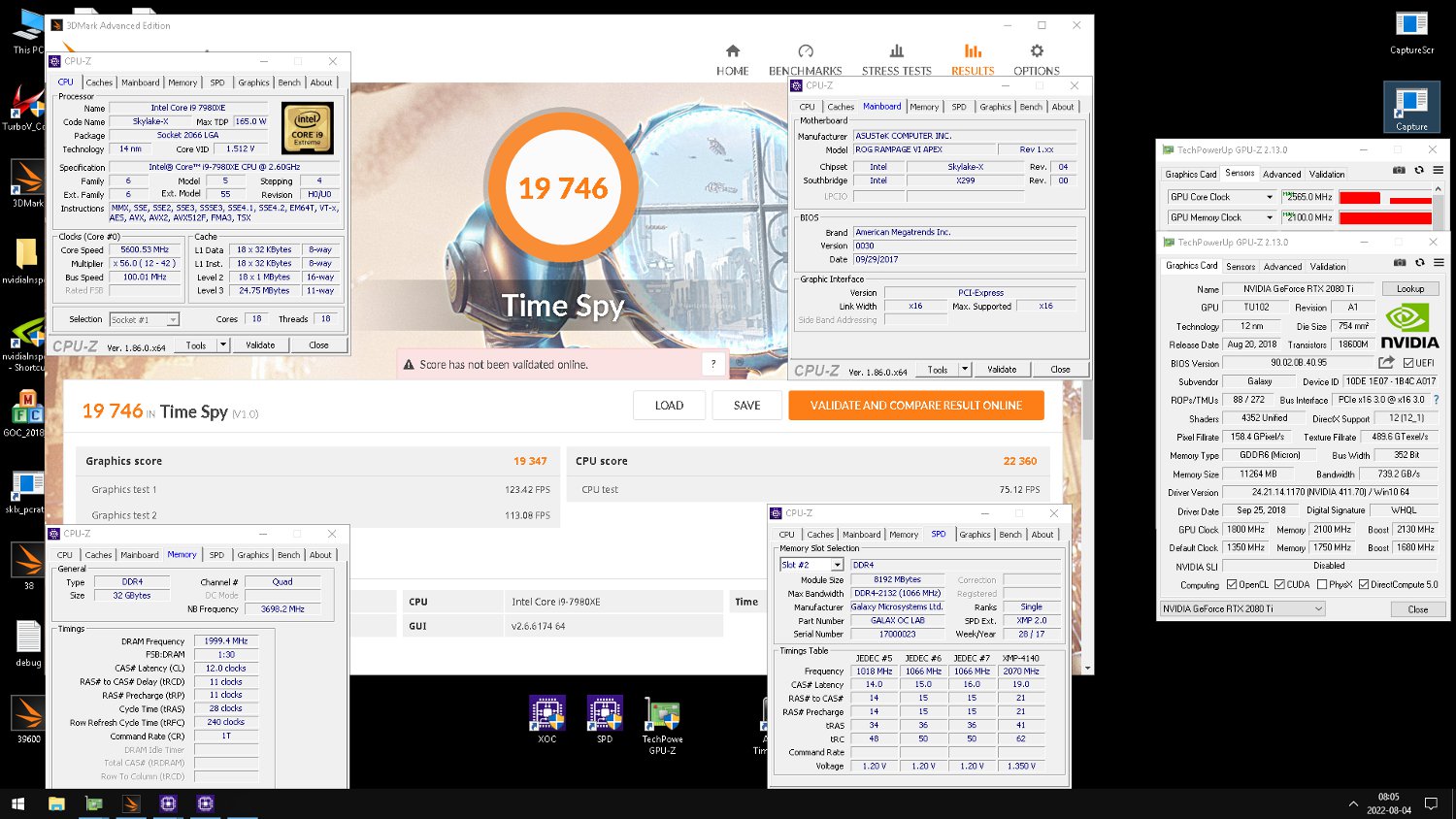The image size is (1456, 819).
Task: Click the LOAD button in 3DMark
Action: pyautogui.click(x=669, y=406)
